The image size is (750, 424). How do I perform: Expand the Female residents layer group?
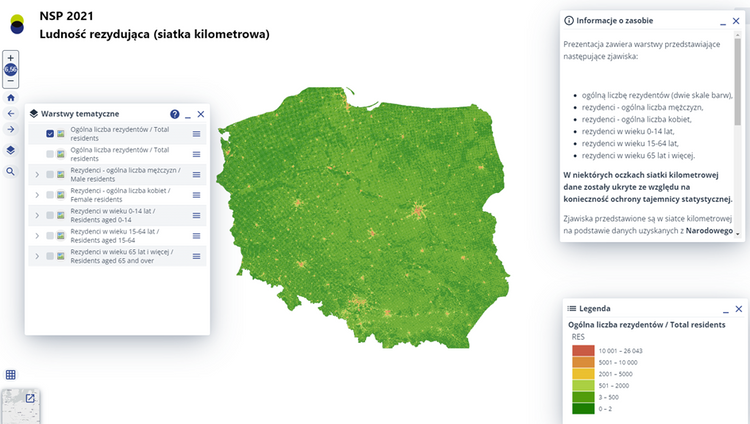click(37, 195)
